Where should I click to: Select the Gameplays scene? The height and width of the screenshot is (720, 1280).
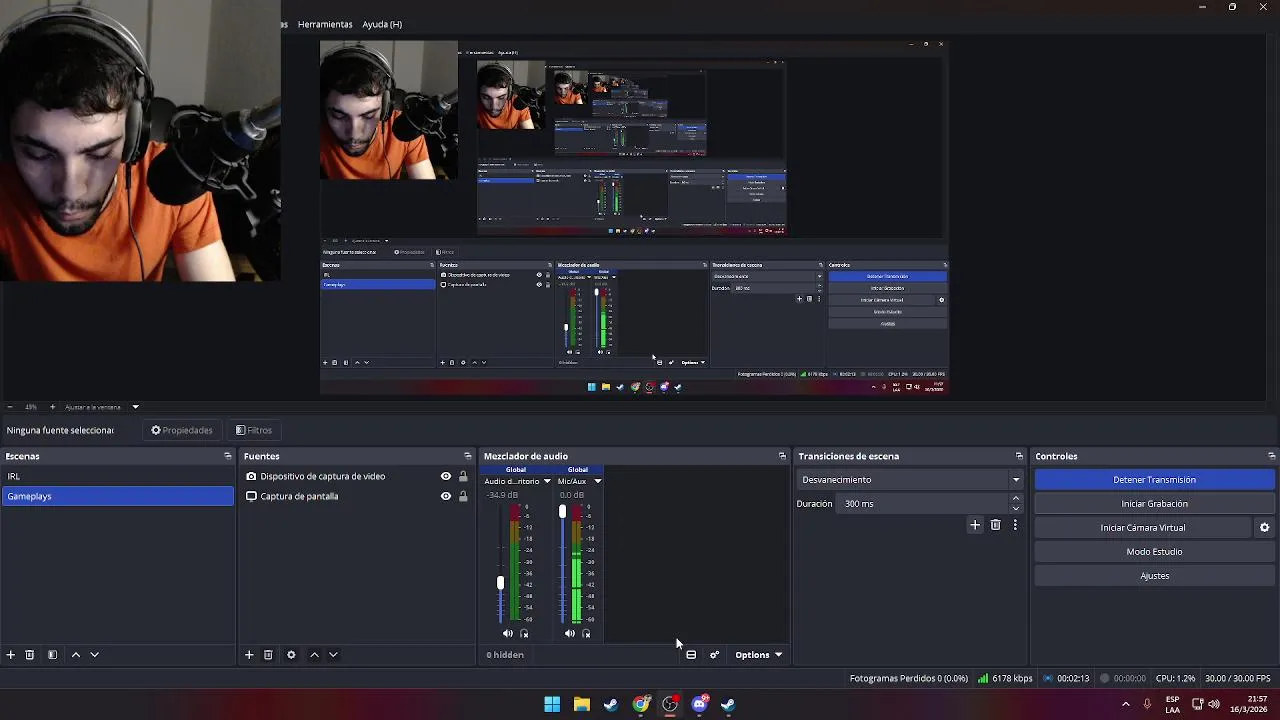coord(118,496)
